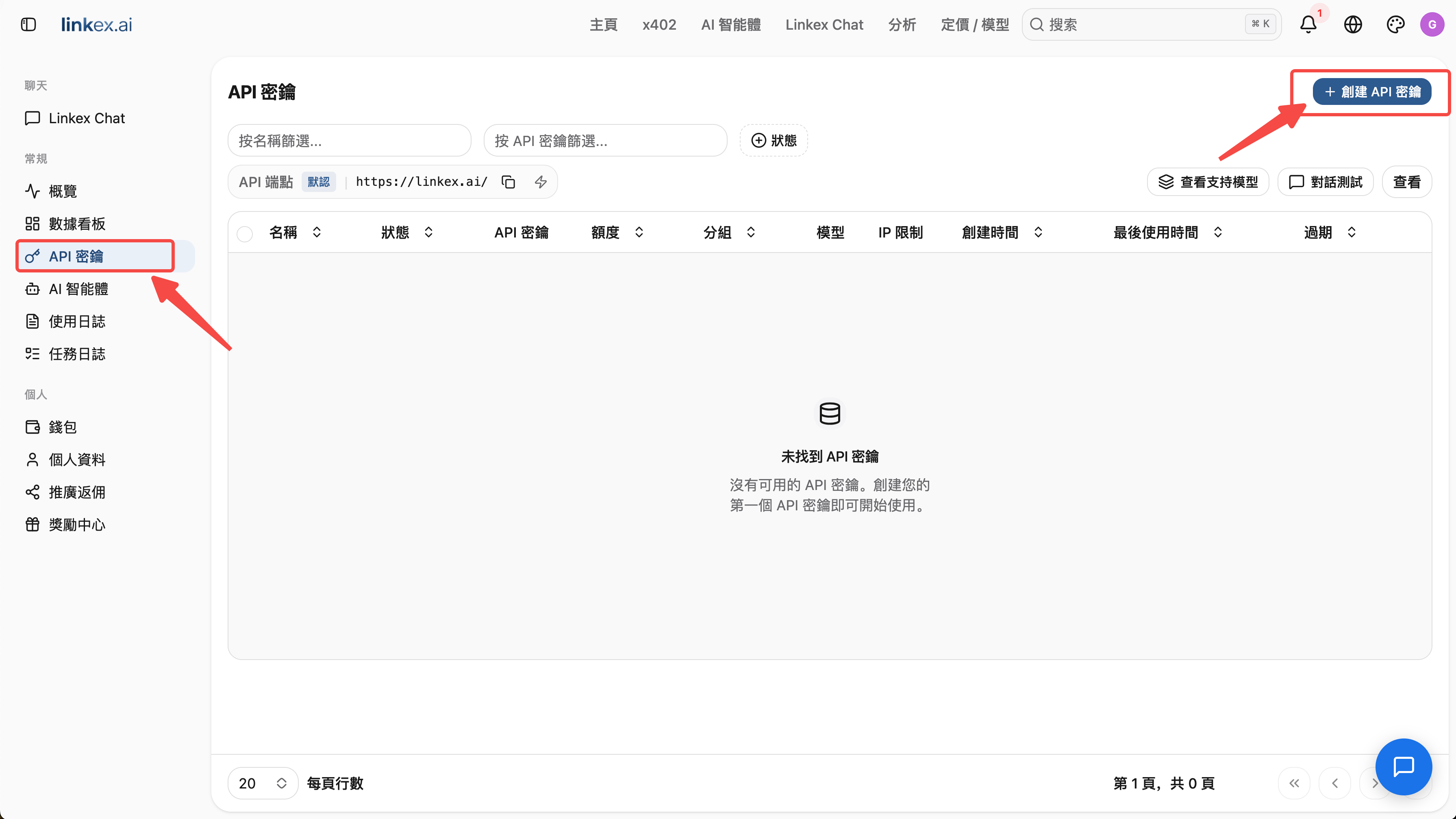Click 對話測試 button
The image size is (1456, 819).
(1326, 181)
